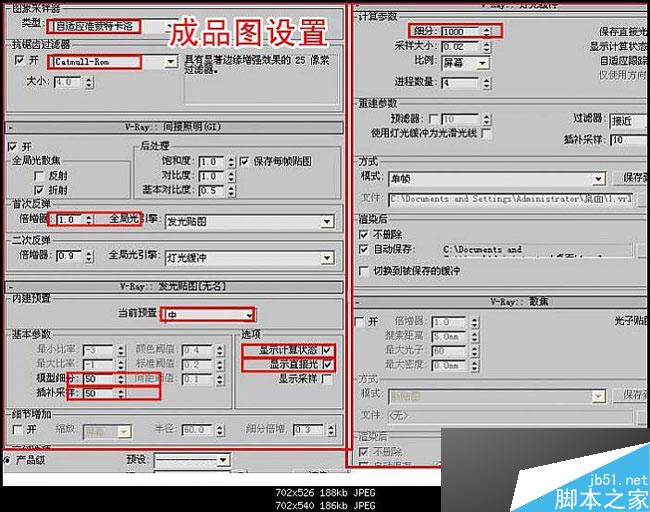This screenshot has height=512, width=650.
Task: Enable the 细节增加 开 checkbox
Action: 17,429
